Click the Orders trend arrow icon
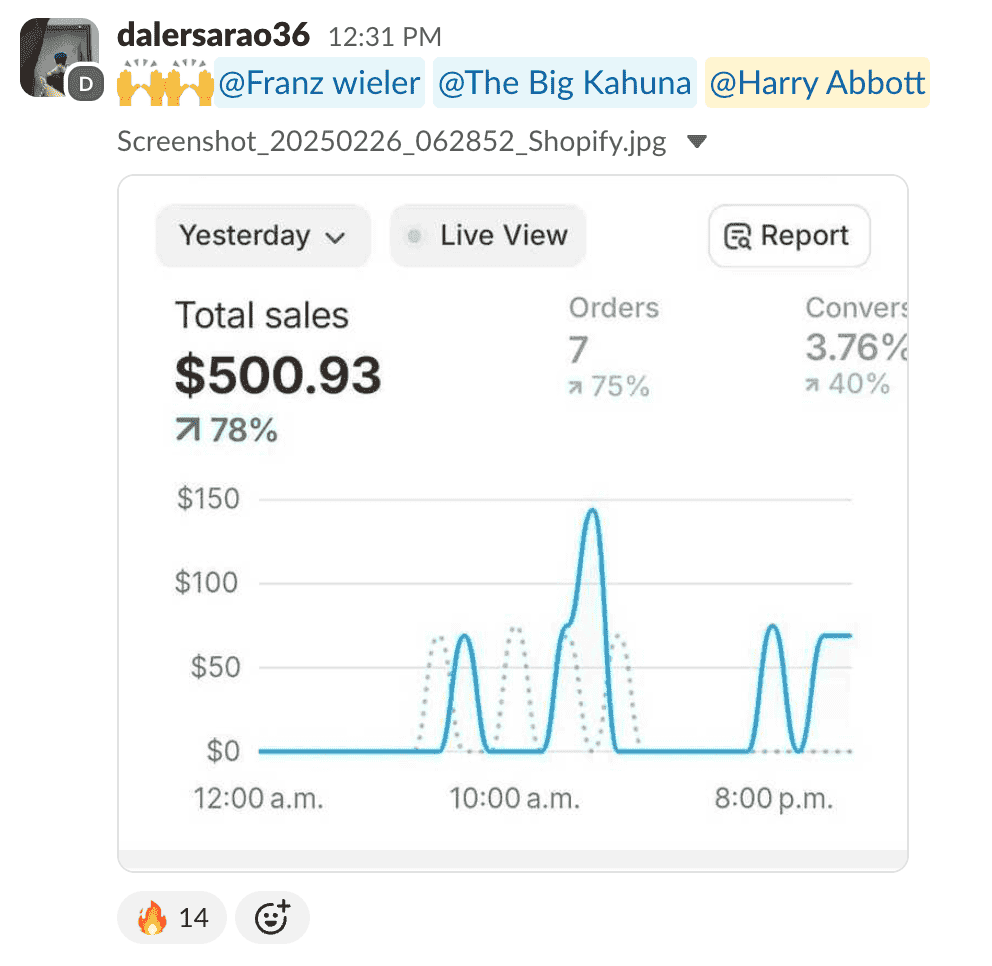This screenshot has height=966, width=992. pos(576,388)
